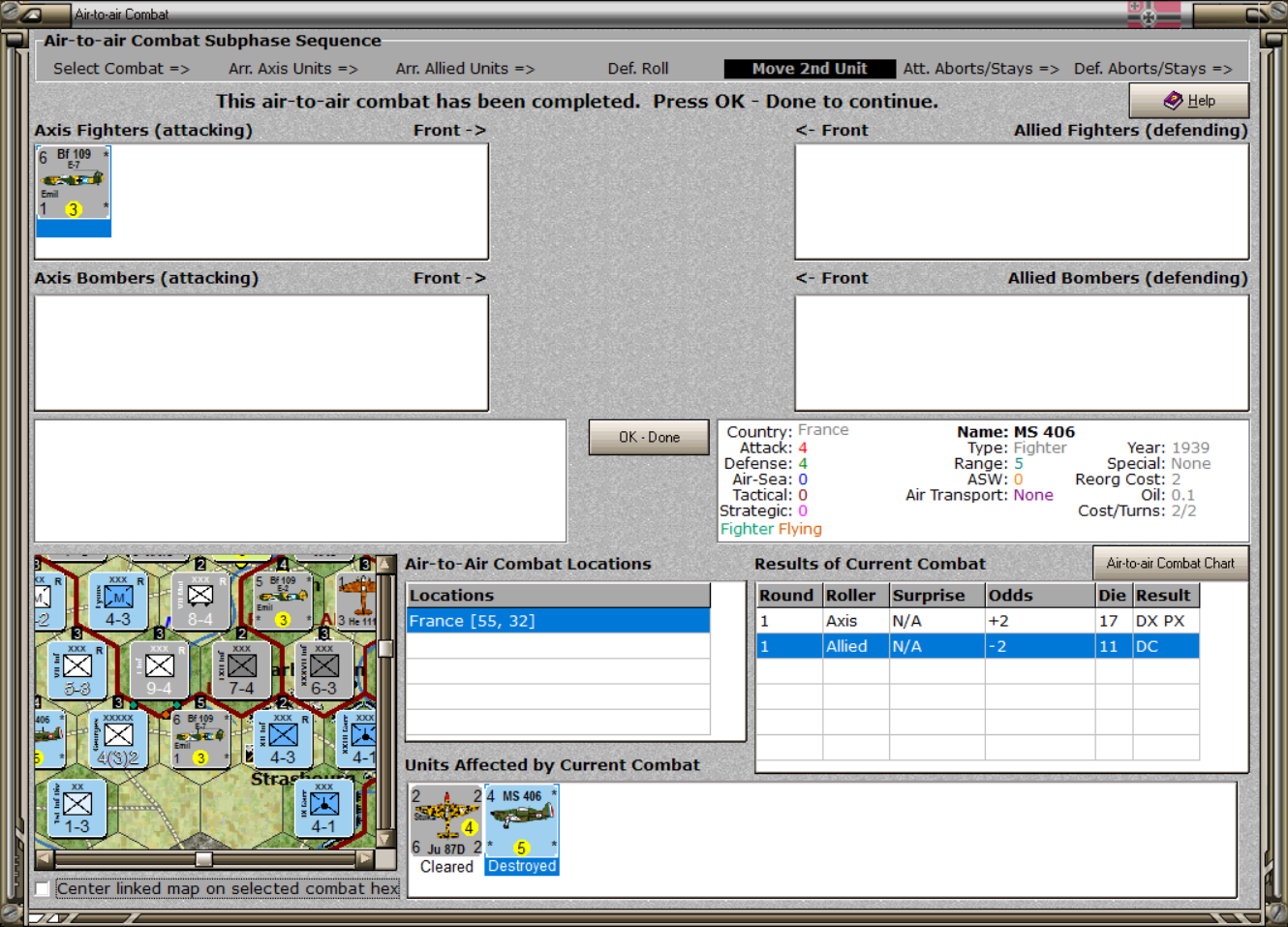
Task: Select the Axis round 1 result row
Action: 977,621
